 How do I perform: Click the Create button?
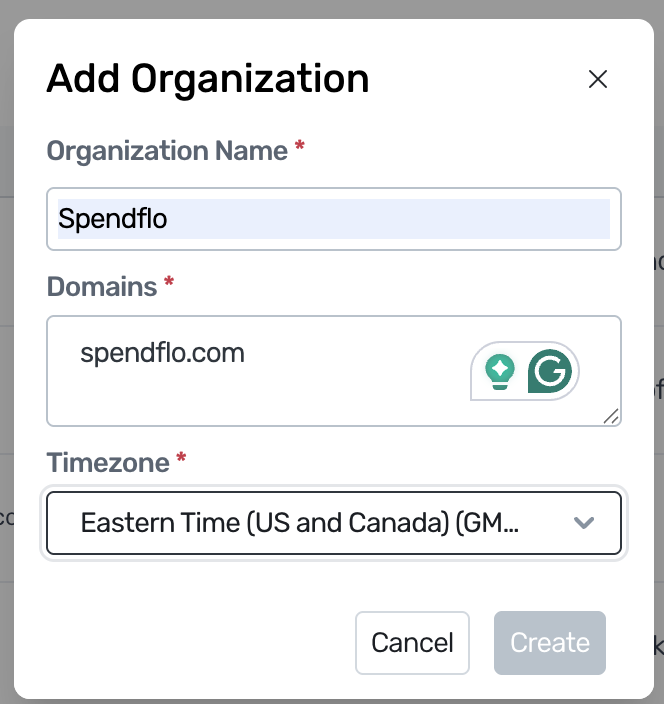pyautogui.click(x=550, y=642)
